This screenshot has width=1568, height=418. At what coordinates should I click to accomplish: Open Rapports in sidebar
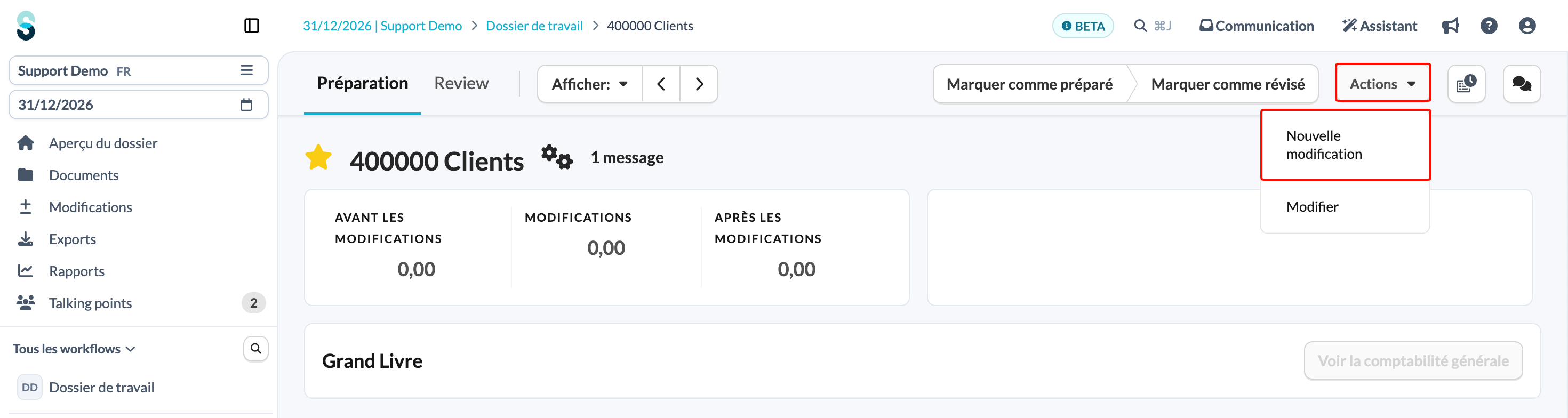77,271
